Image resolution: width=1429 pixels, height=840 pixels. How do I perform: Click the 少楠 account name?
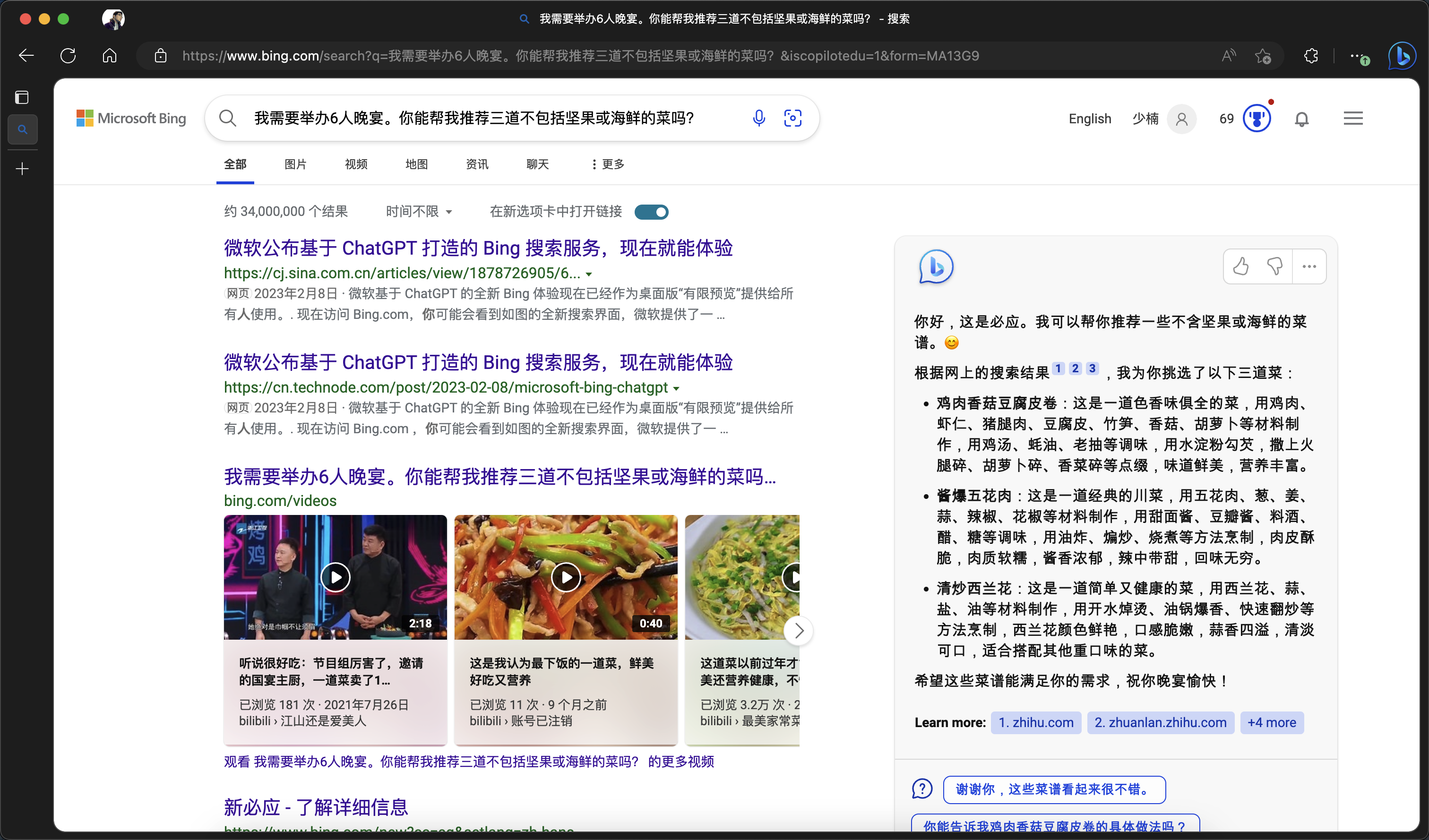pos(1145,119)
